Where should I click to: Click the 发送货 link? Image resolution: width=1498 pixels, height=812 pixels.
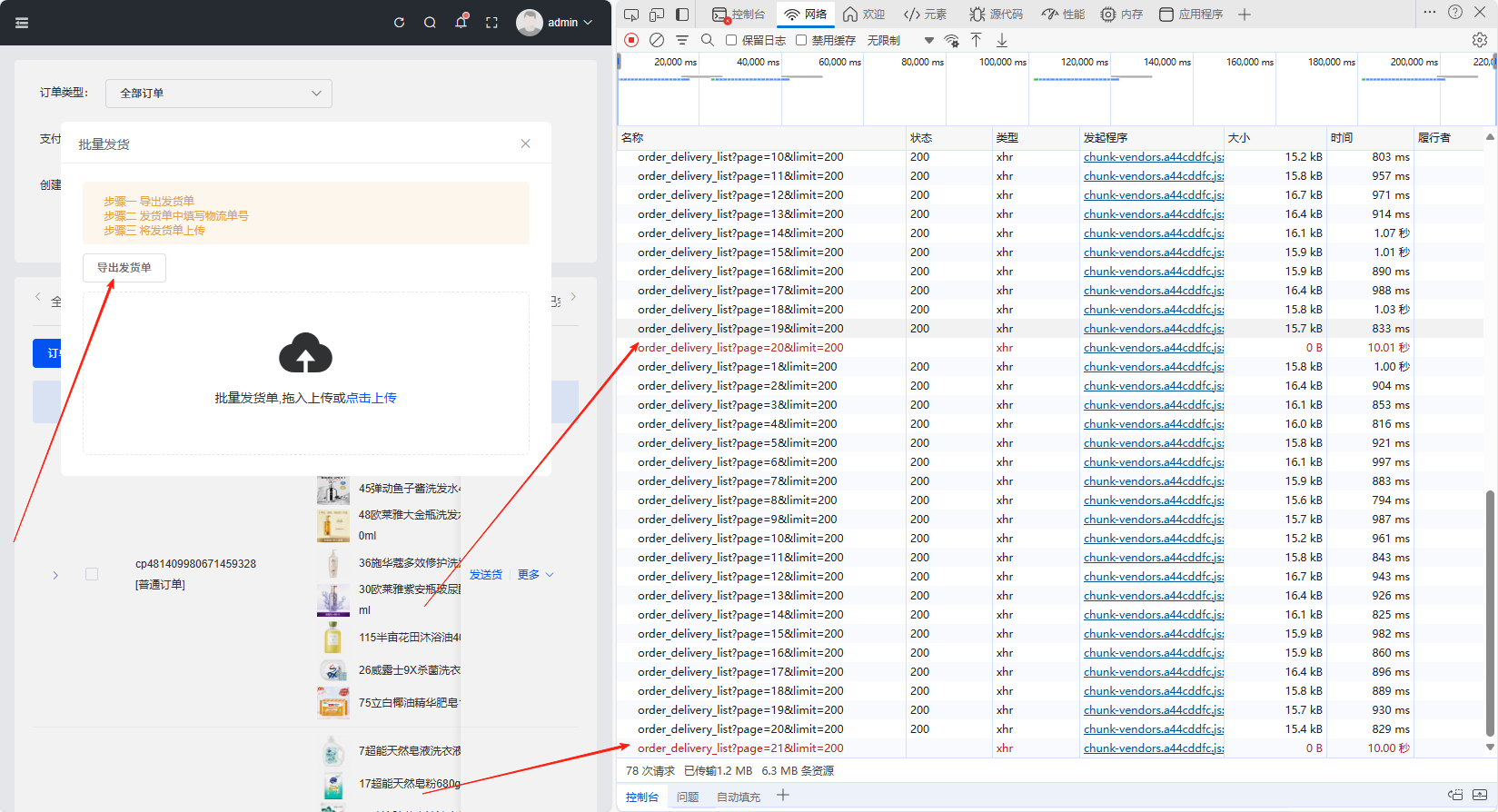[486, 575]
